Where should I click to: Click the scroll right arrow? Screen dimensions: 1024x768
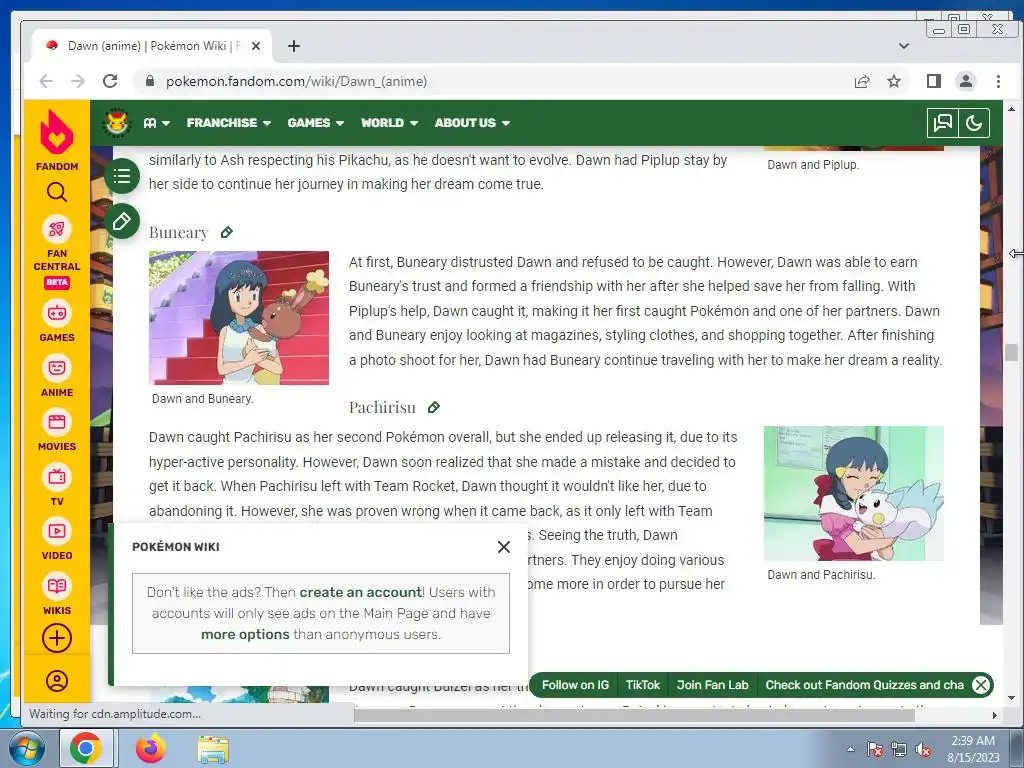[x=995, y=715]
